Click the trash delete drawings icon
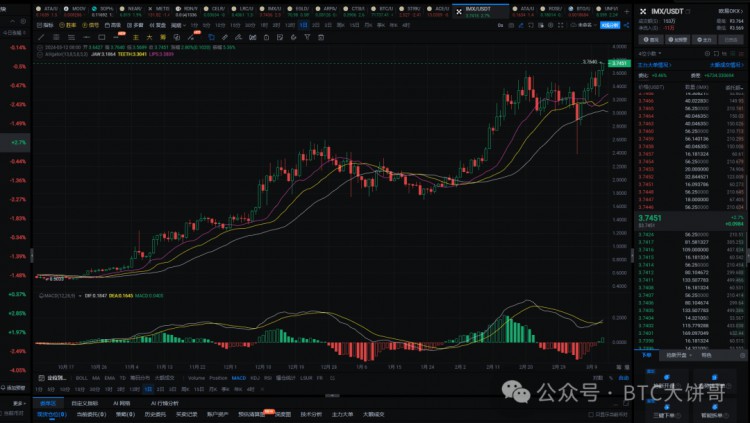This screenshot has height=423, width=750. coord(321,37)
